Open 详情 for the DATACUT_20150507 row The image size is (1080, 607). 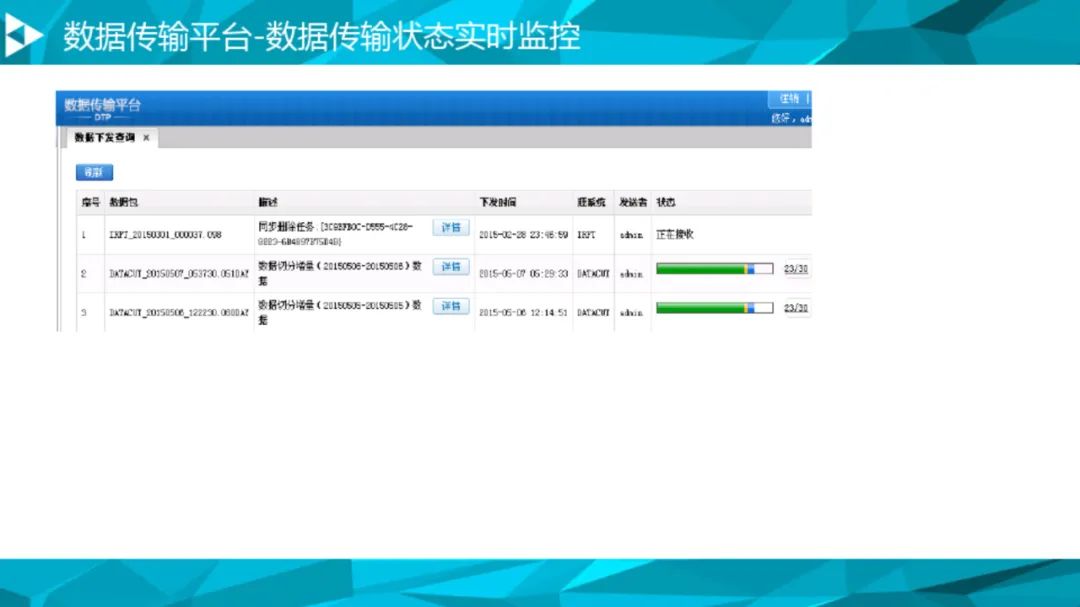tap(451, 267)
